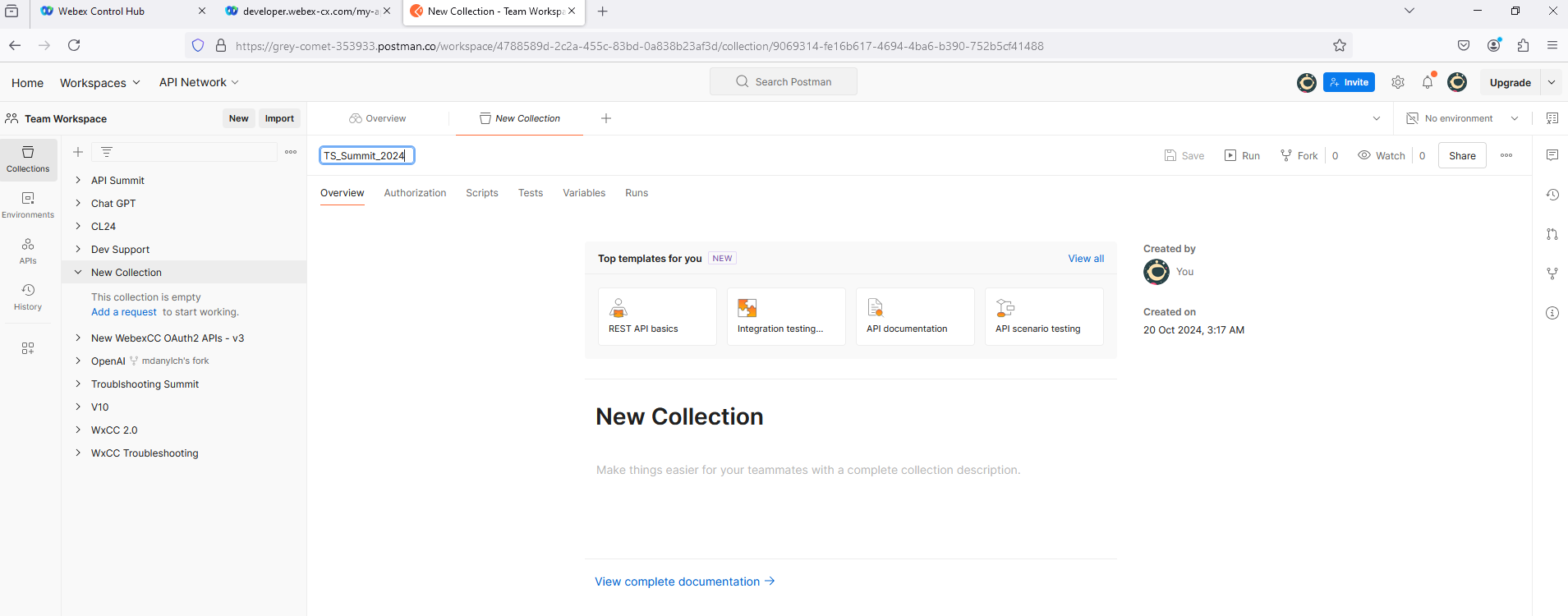Collapse the New Collection tree item

click(78, 272)
